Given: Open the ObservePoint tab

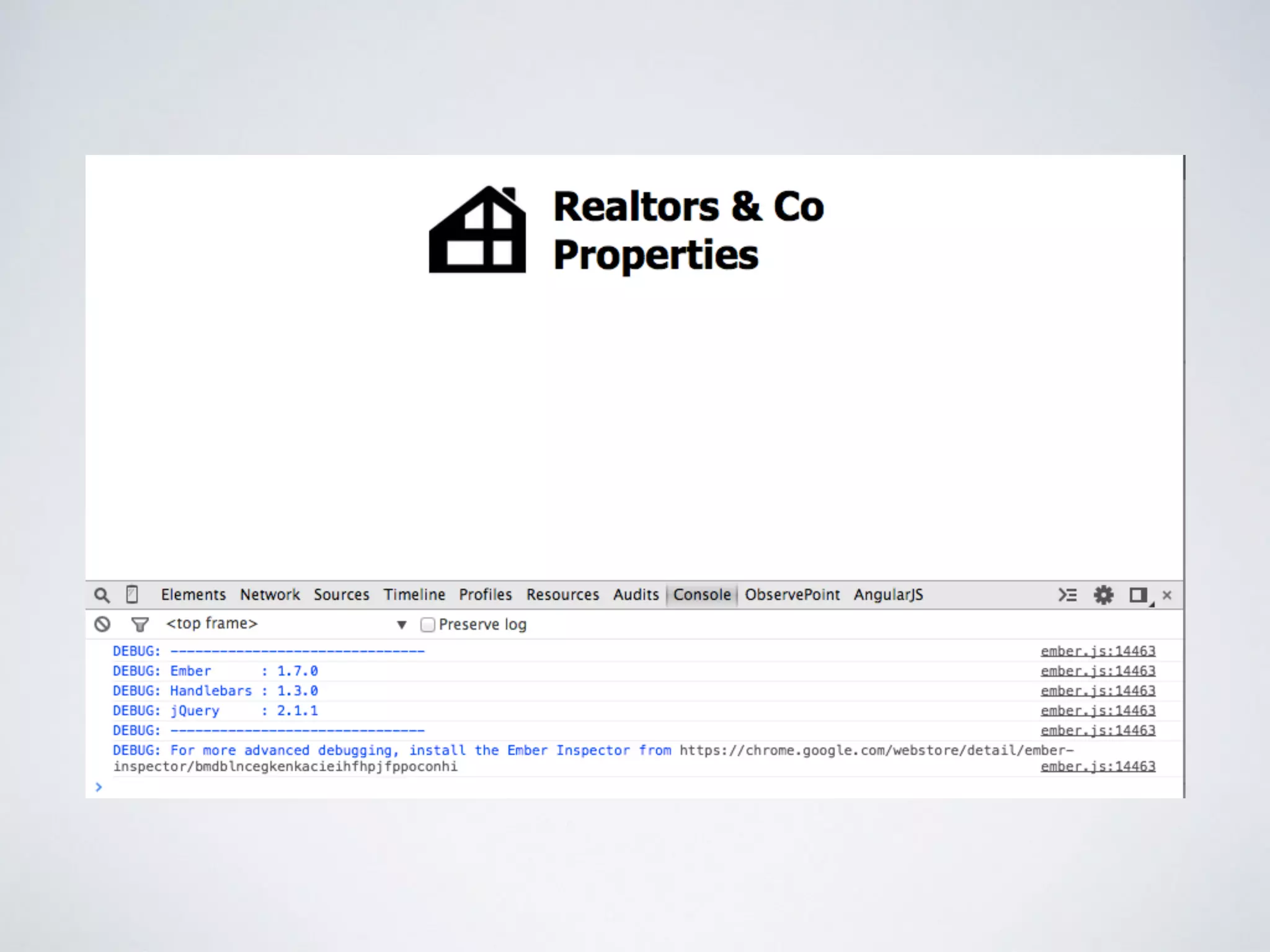Looking at the screenshot, I should point(792,594).
